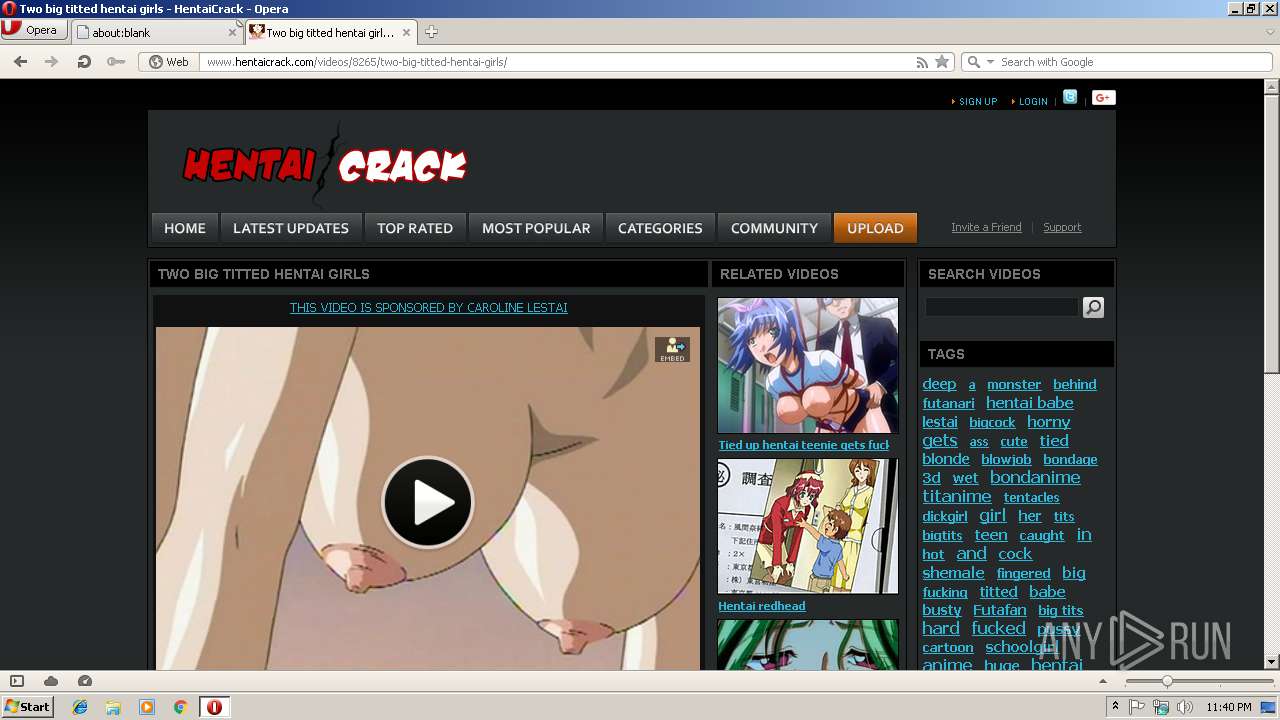The height and width of the screenshot is (720, 1280).
Task: Open Windows Media Player from taskbar
Action: point(147,707)
